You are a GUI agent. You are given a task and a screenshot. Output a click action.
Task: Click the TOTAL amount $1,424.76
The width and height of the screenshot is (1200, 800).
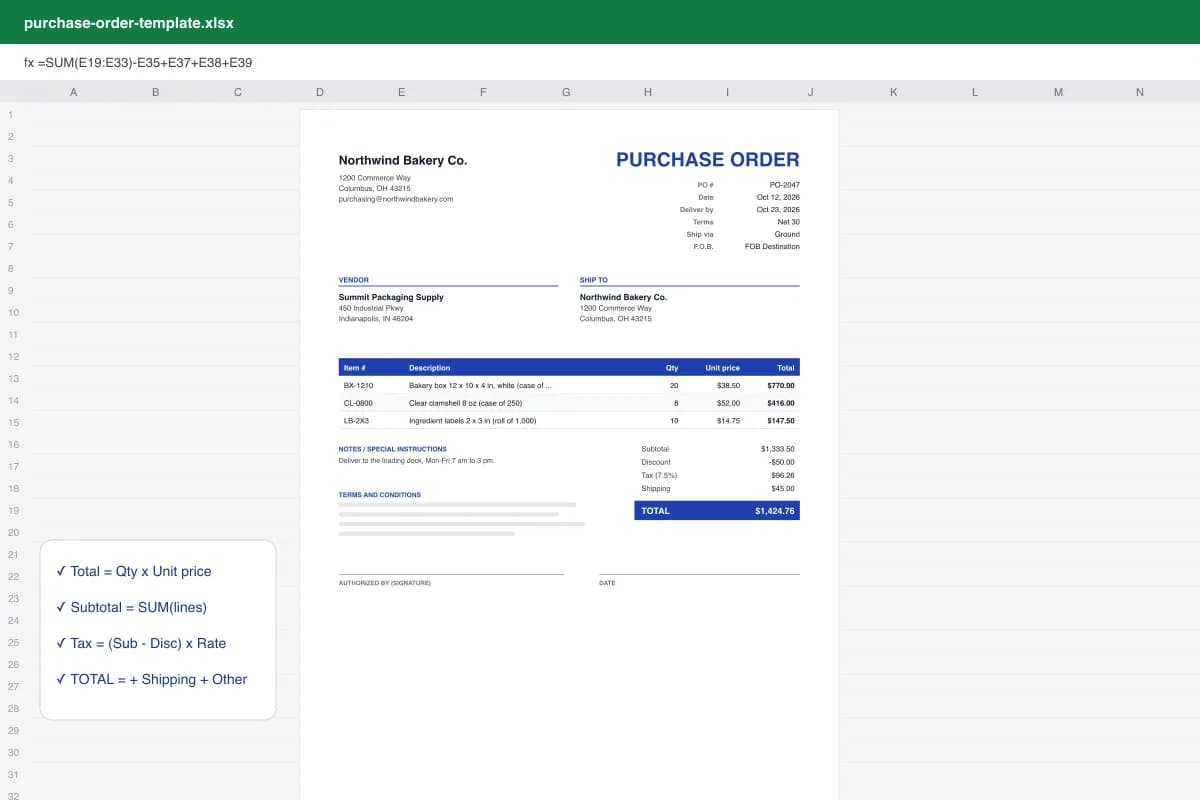coord(775,511)
